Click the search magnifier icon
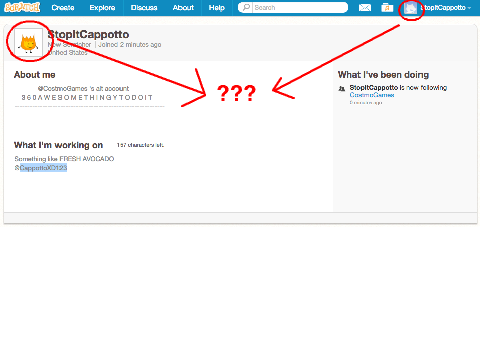Image resolution: width=480 pixels, height=360 pixels. coord(246,7)
